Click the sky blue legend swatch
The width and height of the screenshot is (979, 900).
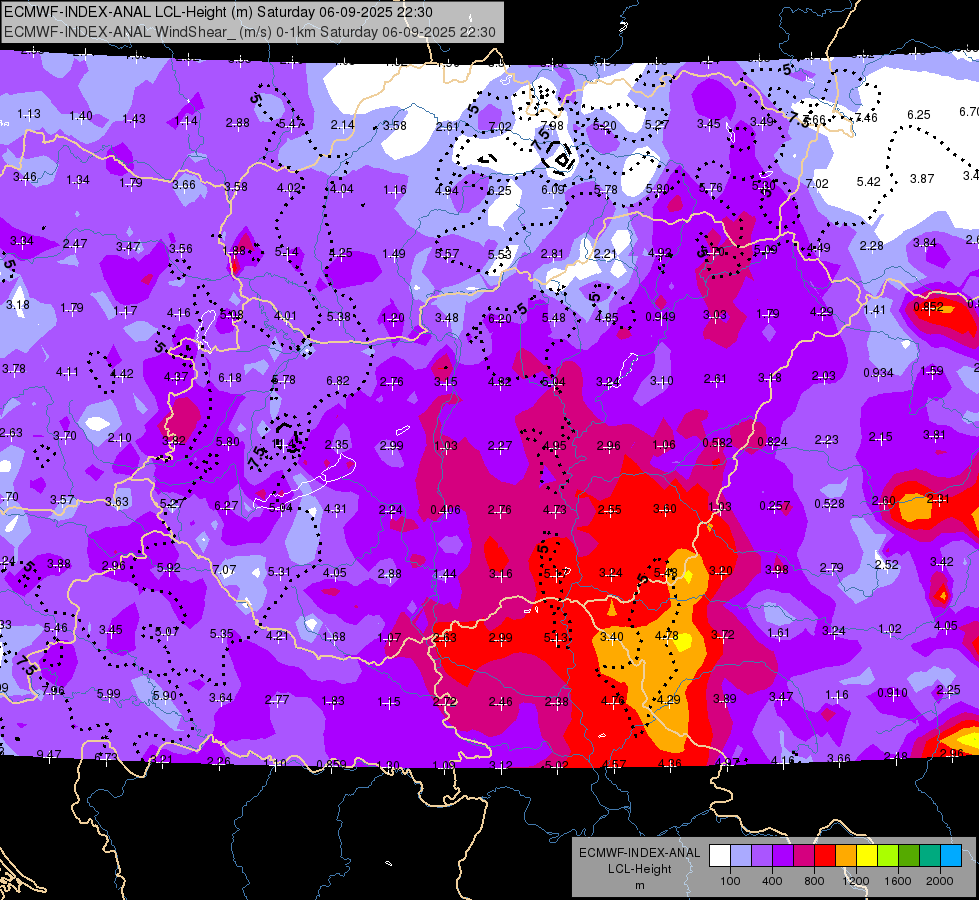pyautogui.click(x=951, y=856)
